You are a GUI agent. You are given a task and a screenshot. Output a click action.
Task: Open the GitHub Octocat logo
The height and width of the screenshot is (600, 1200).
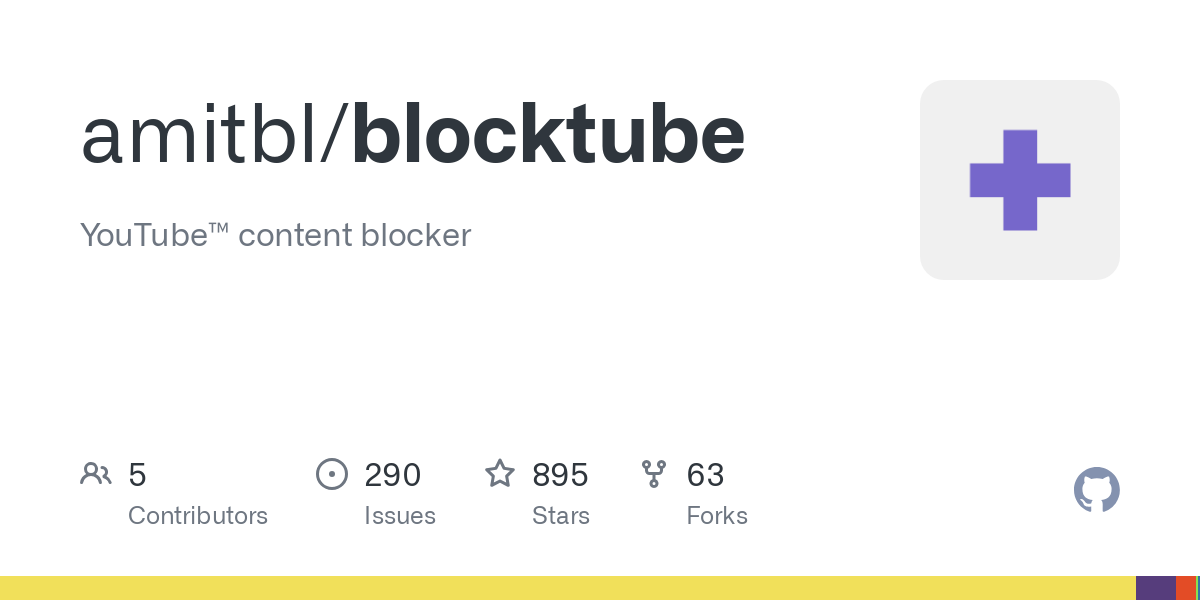1096,490
